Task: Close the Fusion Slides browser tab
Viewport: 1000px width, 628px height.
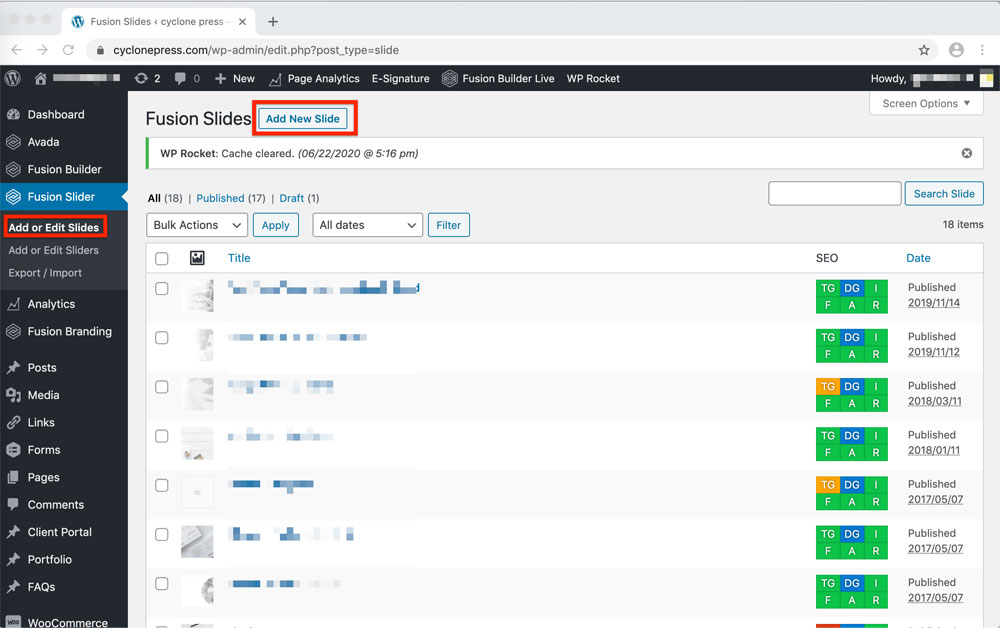Action: [242, 22]
